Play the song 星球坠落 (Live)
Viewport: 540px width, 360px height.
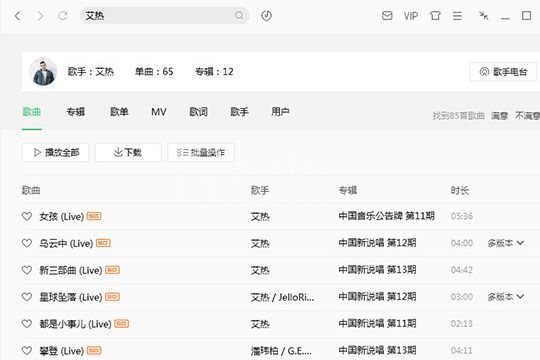coord(71,297)
